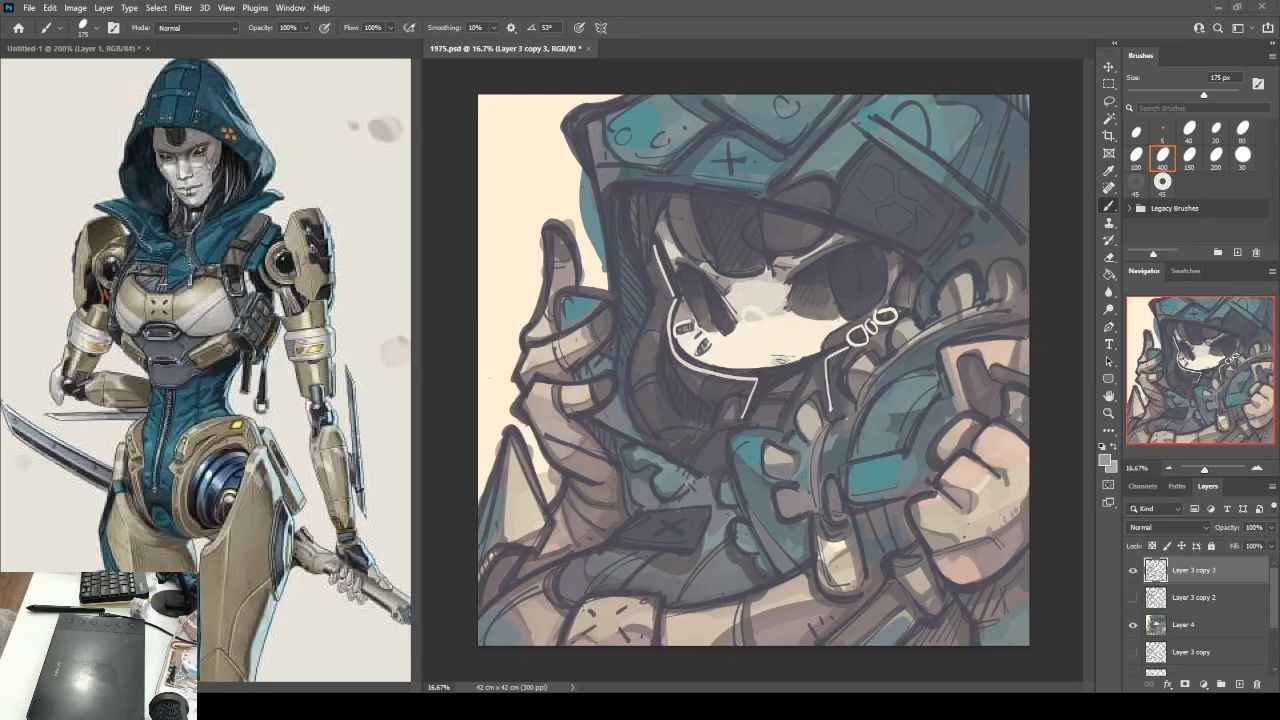This screenshot has width=1280, height=720.
Task: Hide Layer 3 copy 3 using eye icon
Action: [1133, 571]
